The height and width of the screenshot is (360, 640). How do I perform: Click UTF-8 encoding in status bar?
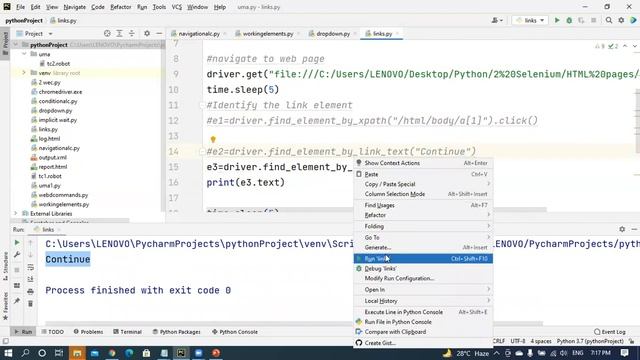coord(518,341)
